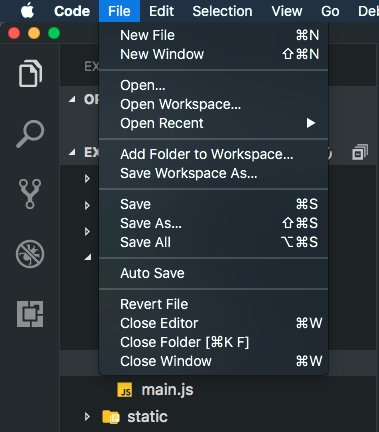Select the Open... menu entry
The width and height of the screenshot is (379, 432).
click(214, 85)
